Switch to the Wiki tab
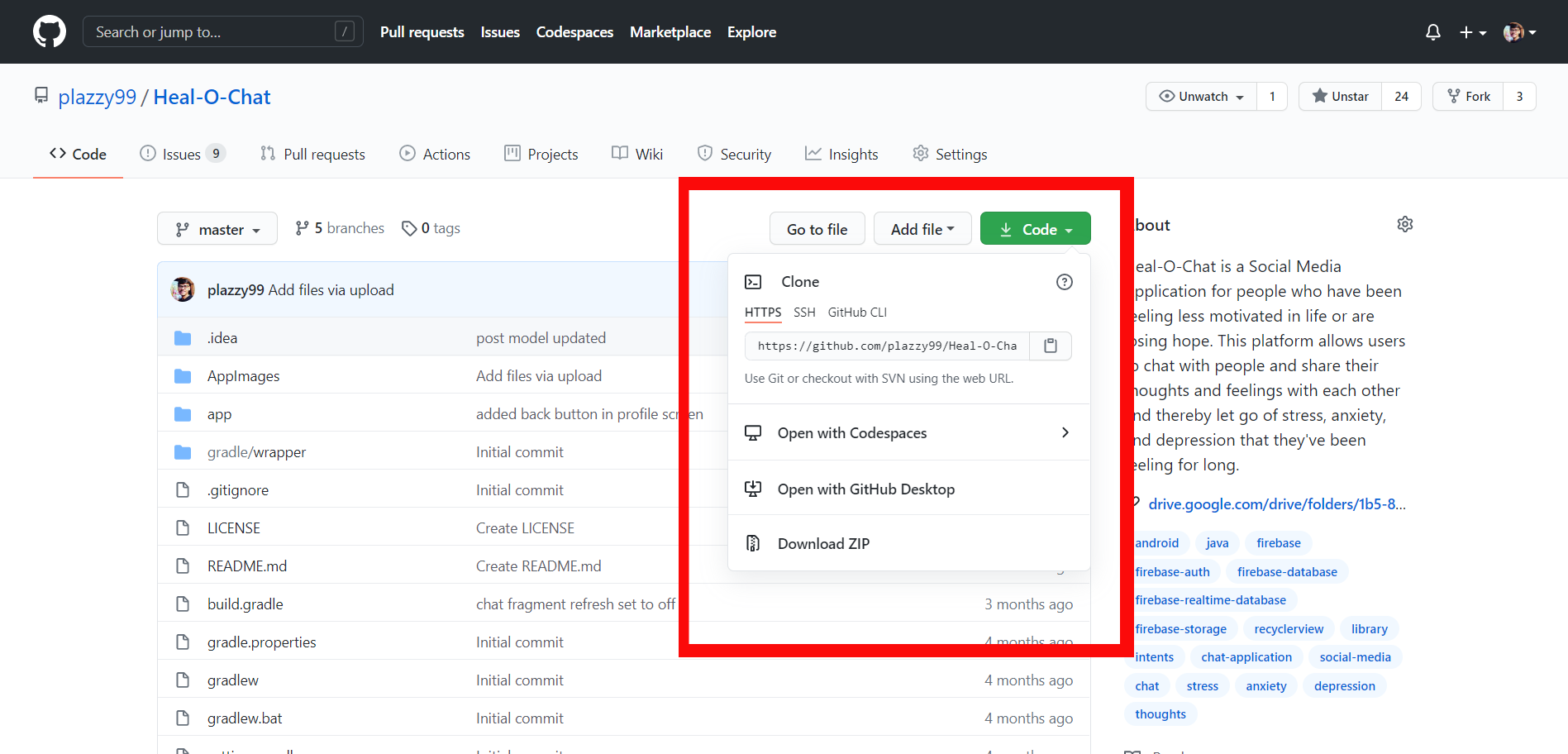Screen dimensions: 1568x754 coord(637,154)
